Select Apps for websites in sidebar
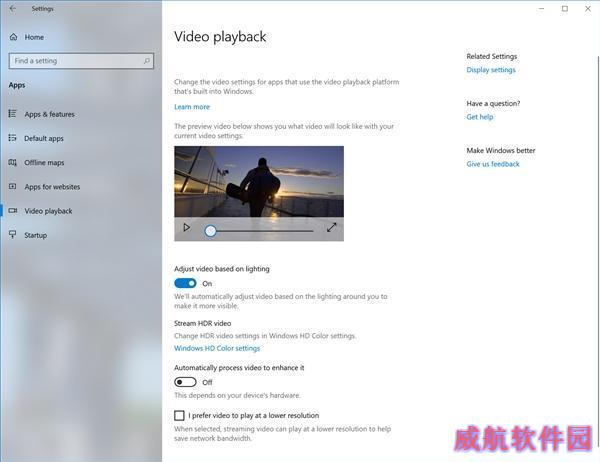The width and height of the screenshot is (600, 462). (x=52, y=187)
